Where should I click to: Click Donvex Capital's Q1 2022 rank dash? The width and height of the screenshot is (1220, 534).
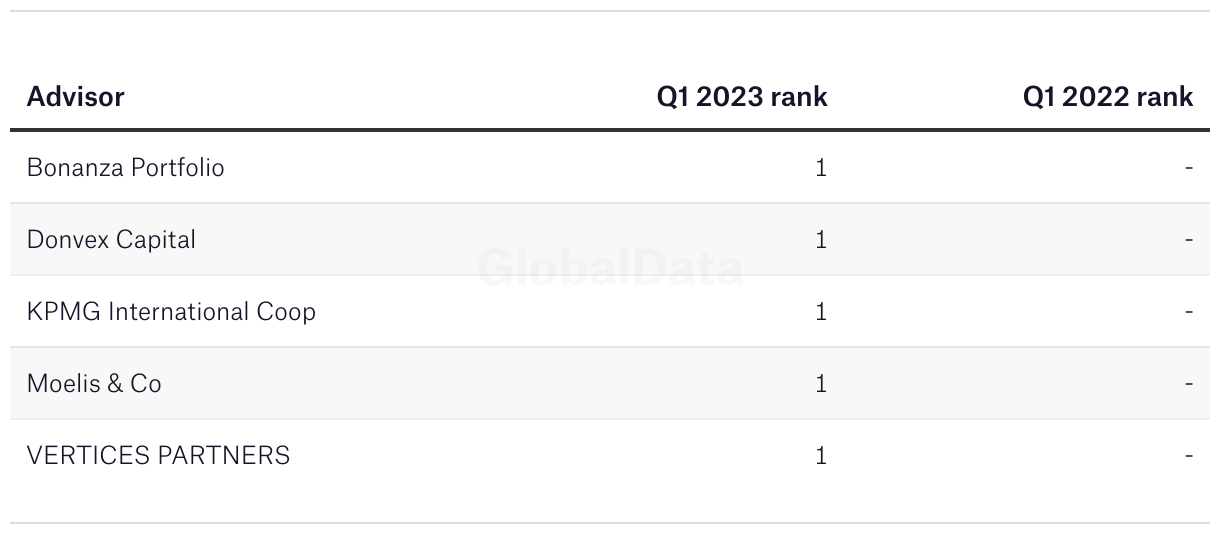tap(1189, 240)
